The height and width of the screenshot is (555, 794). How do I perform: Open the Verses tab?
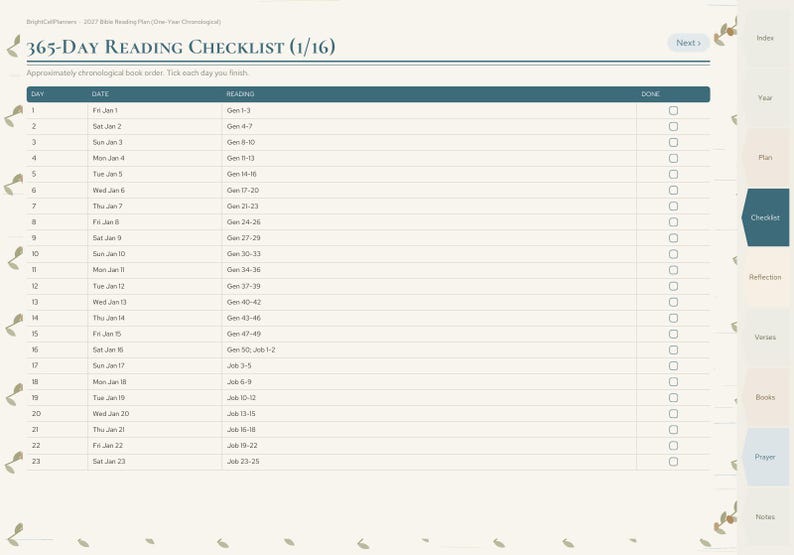pyautogui.click(x=765, y=337)
